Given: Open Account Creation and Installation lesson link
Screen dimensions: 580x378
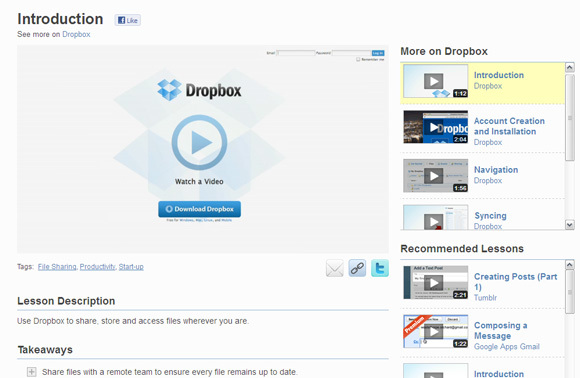Looking at the screenshot, I should click(509, 126).
